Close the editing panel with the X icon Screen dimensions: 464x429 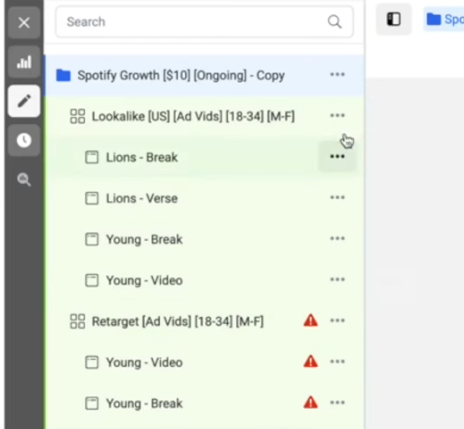(x=24, y=23)
